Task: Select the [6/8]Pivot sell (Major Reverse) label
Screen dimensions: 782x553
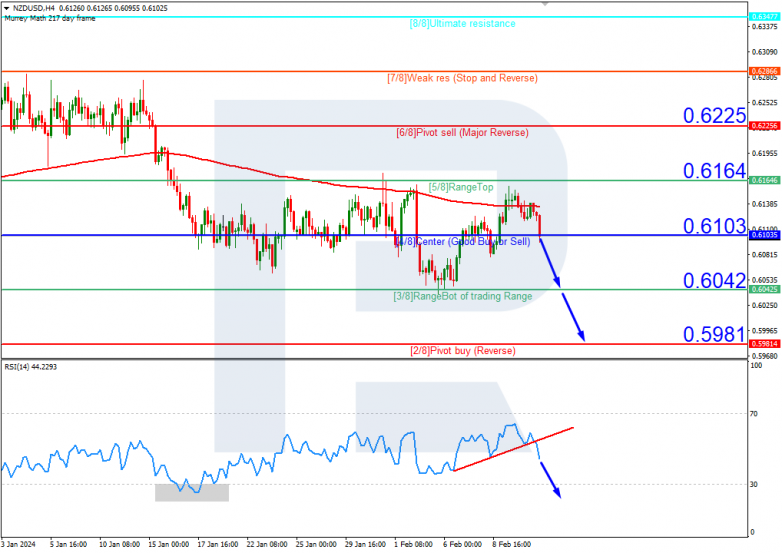Action: coord(462,133)
